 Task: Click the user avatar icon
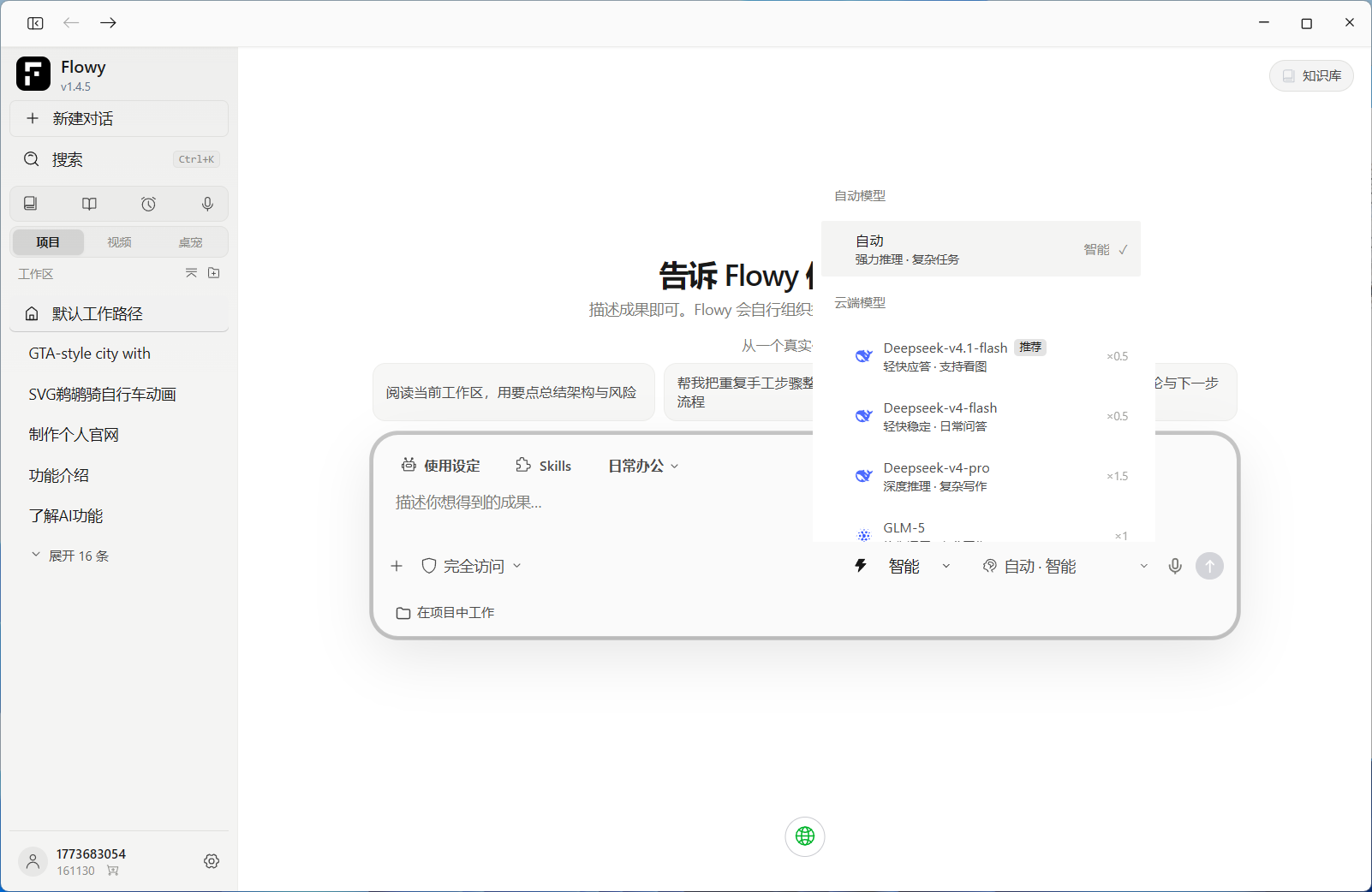pyautogui.click(x=33, y=861)
